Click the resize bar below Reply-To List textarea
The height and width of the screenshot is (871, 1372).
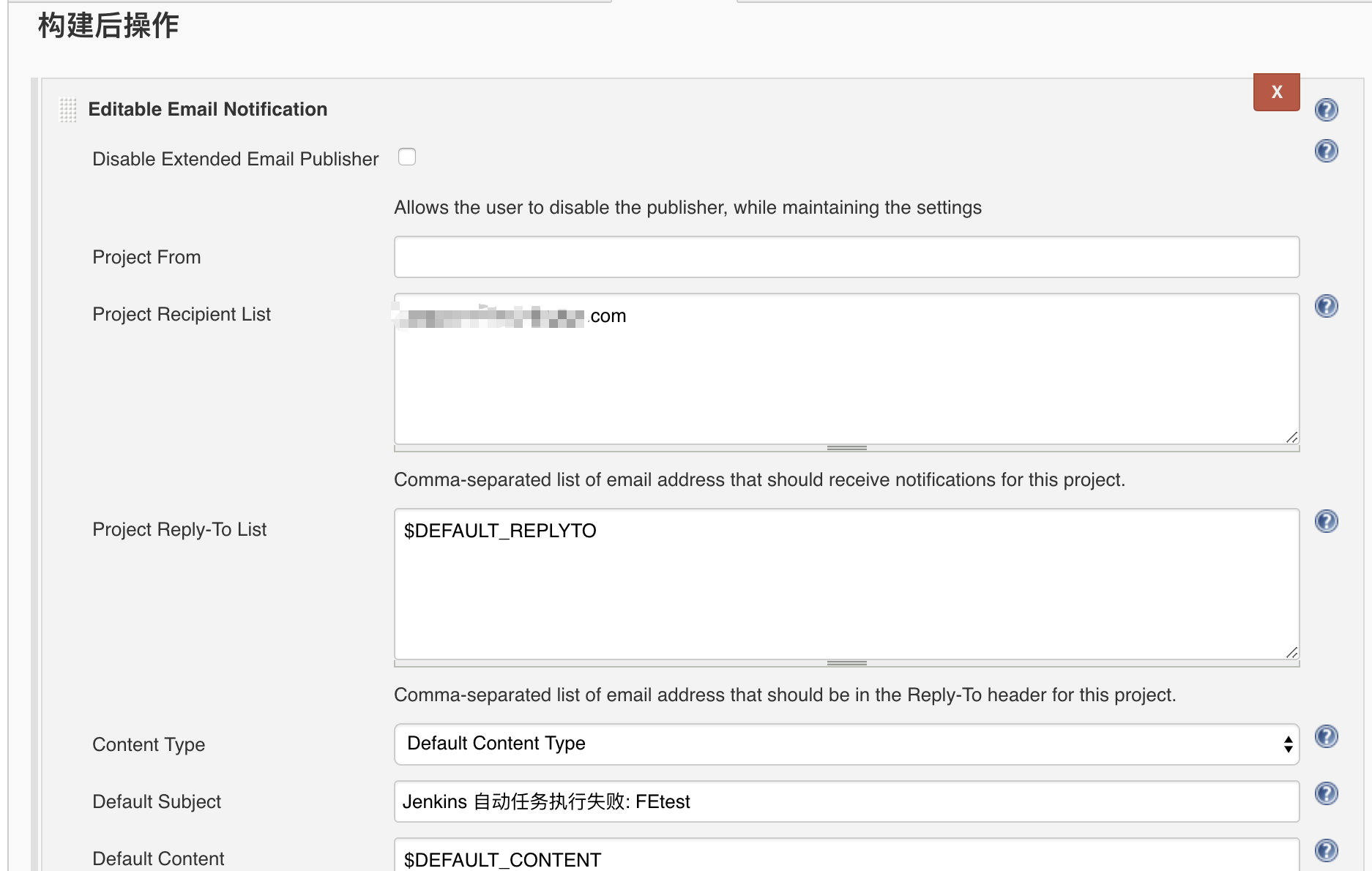click(846, 663)
